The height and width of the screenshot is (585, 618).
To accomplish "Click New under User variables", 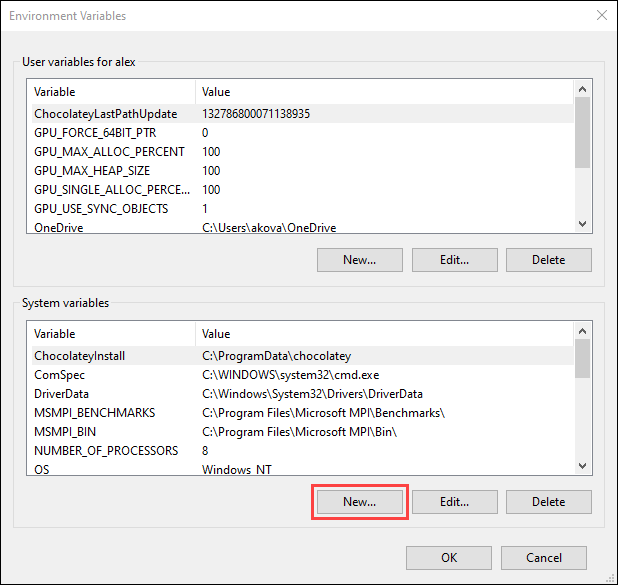I will click(x=359, y=260).
